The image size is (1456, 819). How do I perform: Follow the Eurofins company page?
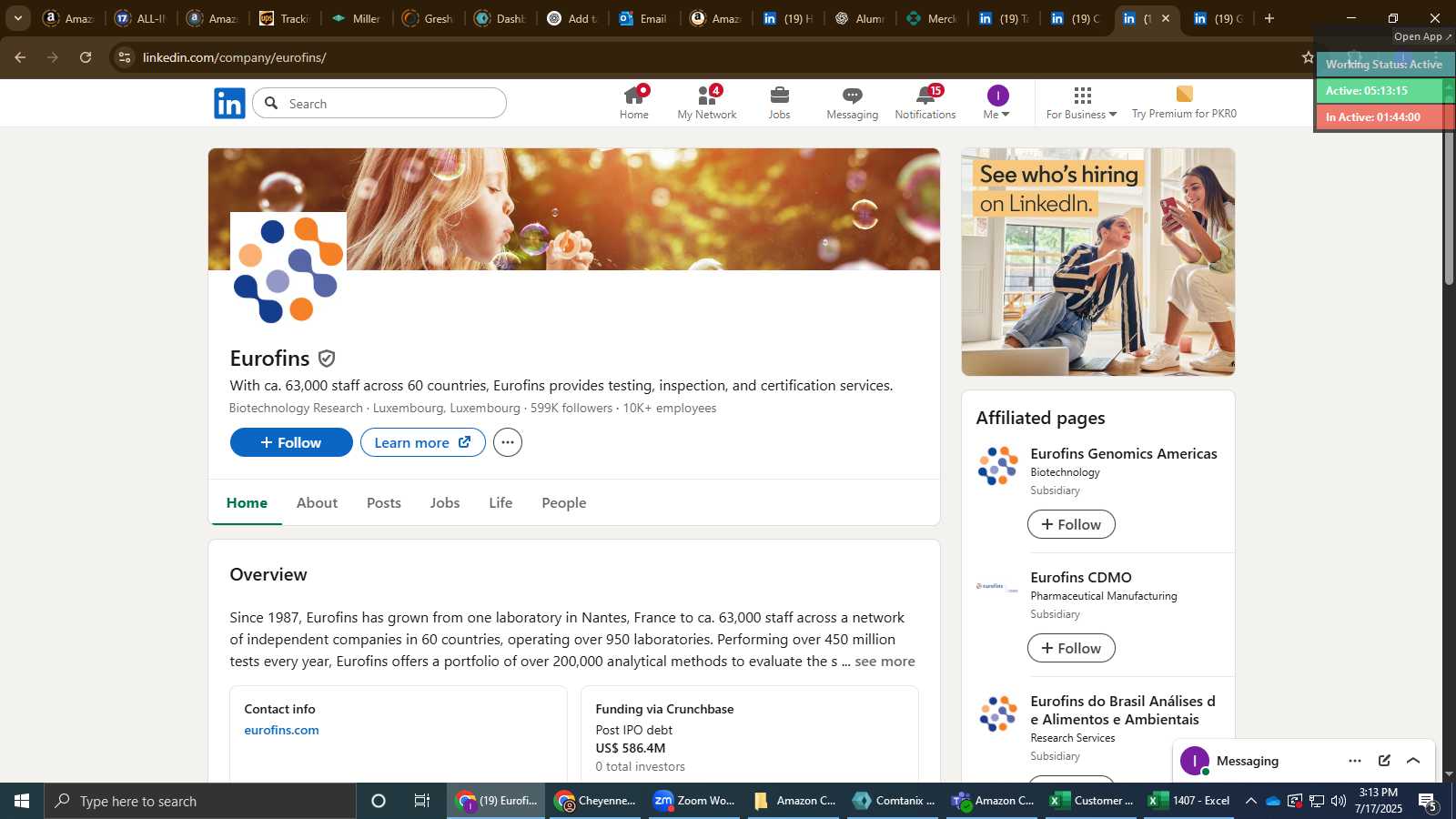coord(291,442)
